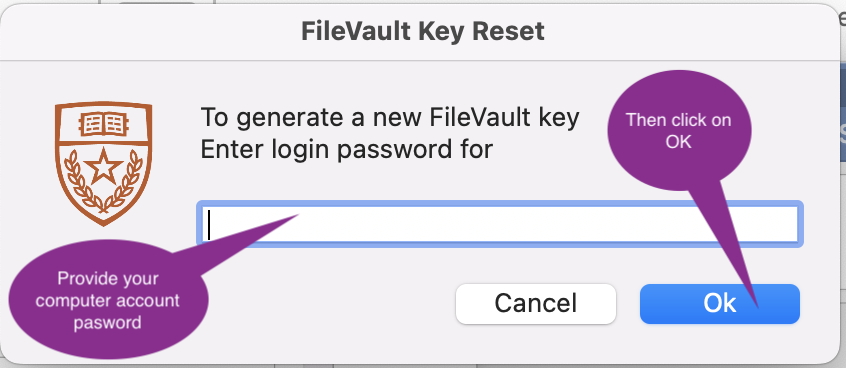Click the open book emblem atop shield

103,124
